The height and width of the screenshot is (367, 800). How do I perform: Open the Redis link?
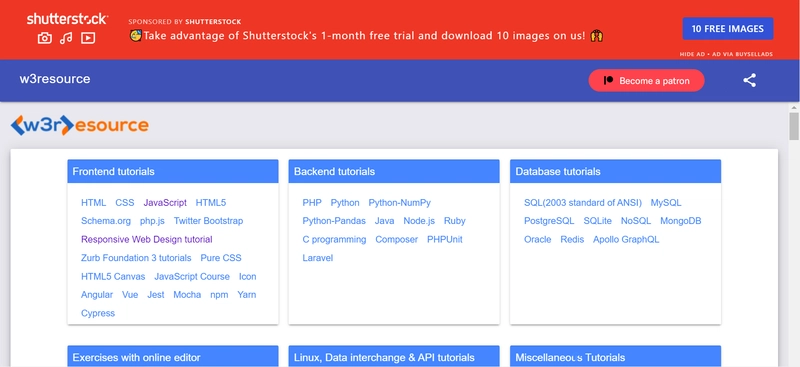(x=572, y=239)
